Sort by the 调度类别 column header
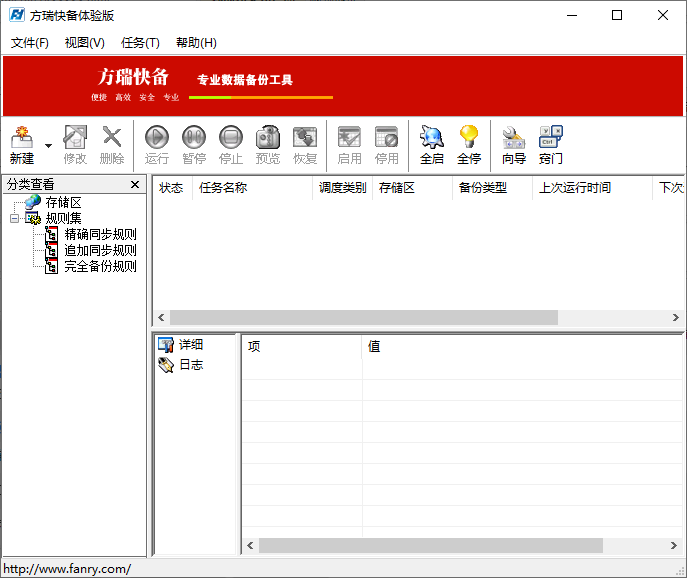687x578 pixels. pos(343,188)
